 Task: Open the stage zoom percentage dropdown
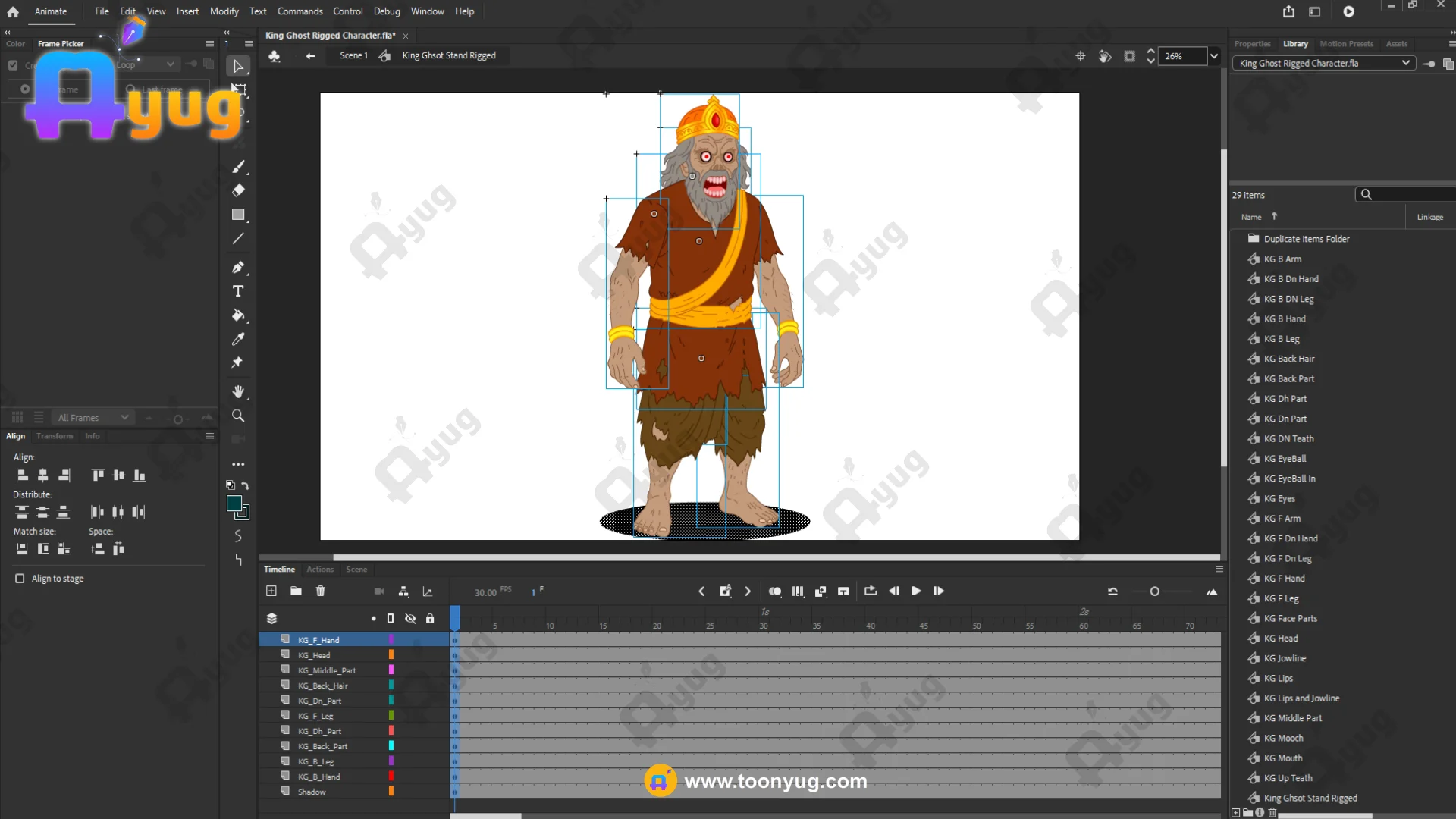(1214, 56)
